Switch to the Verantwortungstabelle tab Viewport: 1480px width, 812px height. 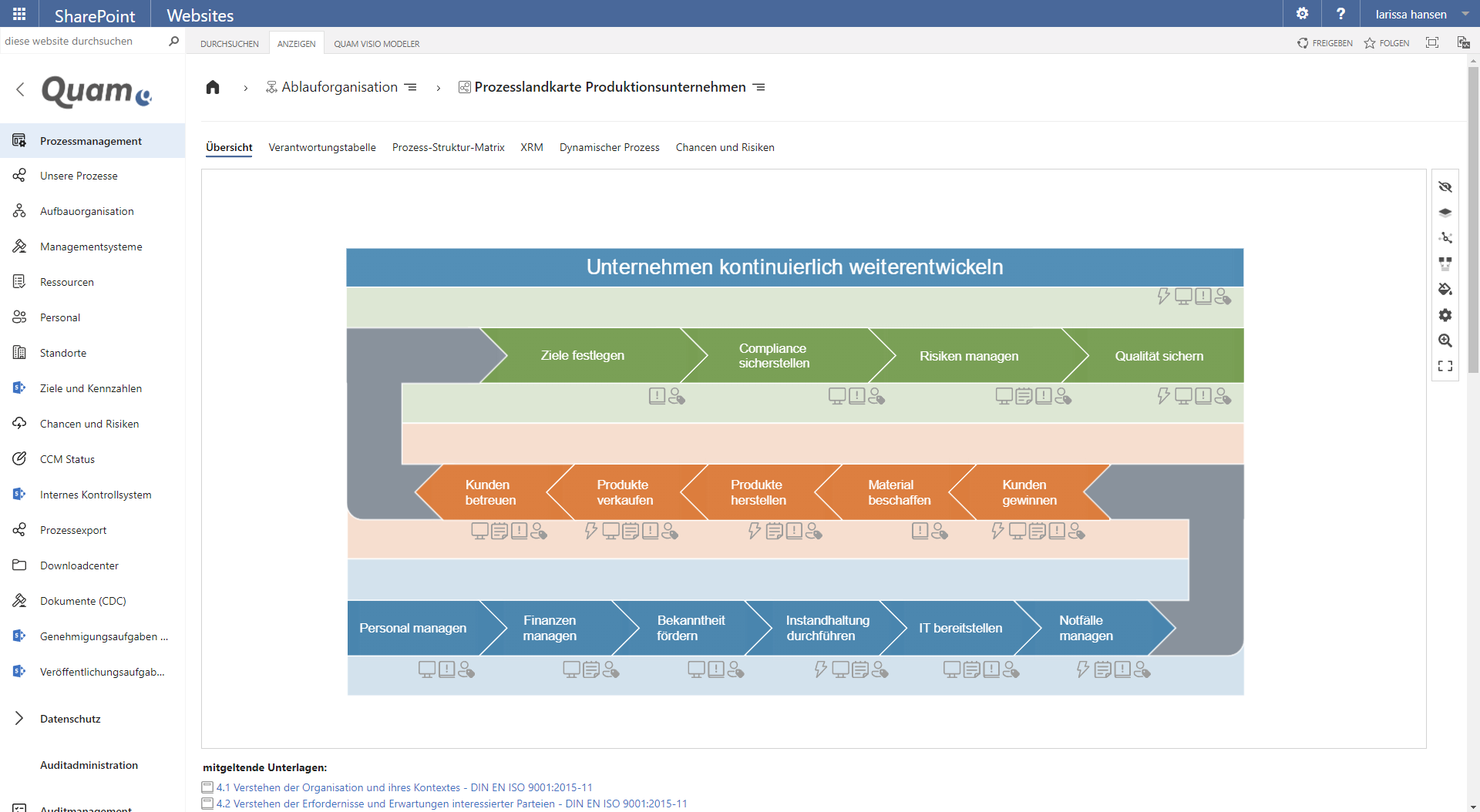point(321,147)
